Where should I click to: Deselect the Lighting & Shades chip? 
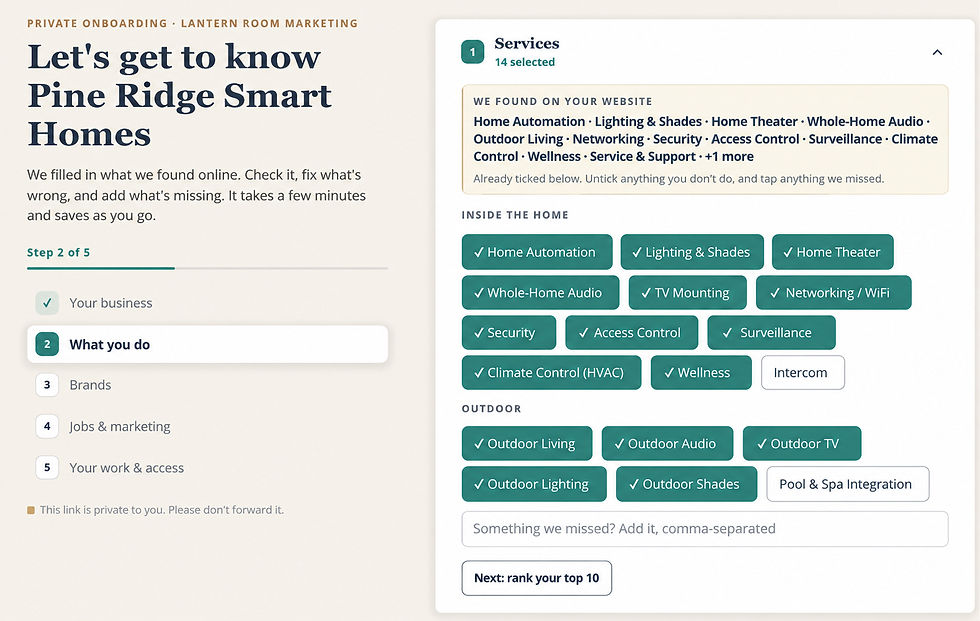[x=692, y=252]
